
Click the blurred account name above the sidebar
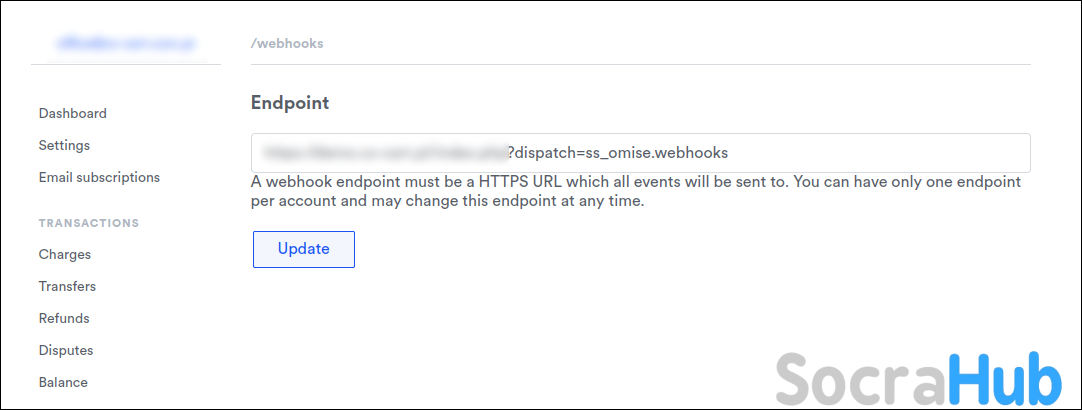(125, 43)
